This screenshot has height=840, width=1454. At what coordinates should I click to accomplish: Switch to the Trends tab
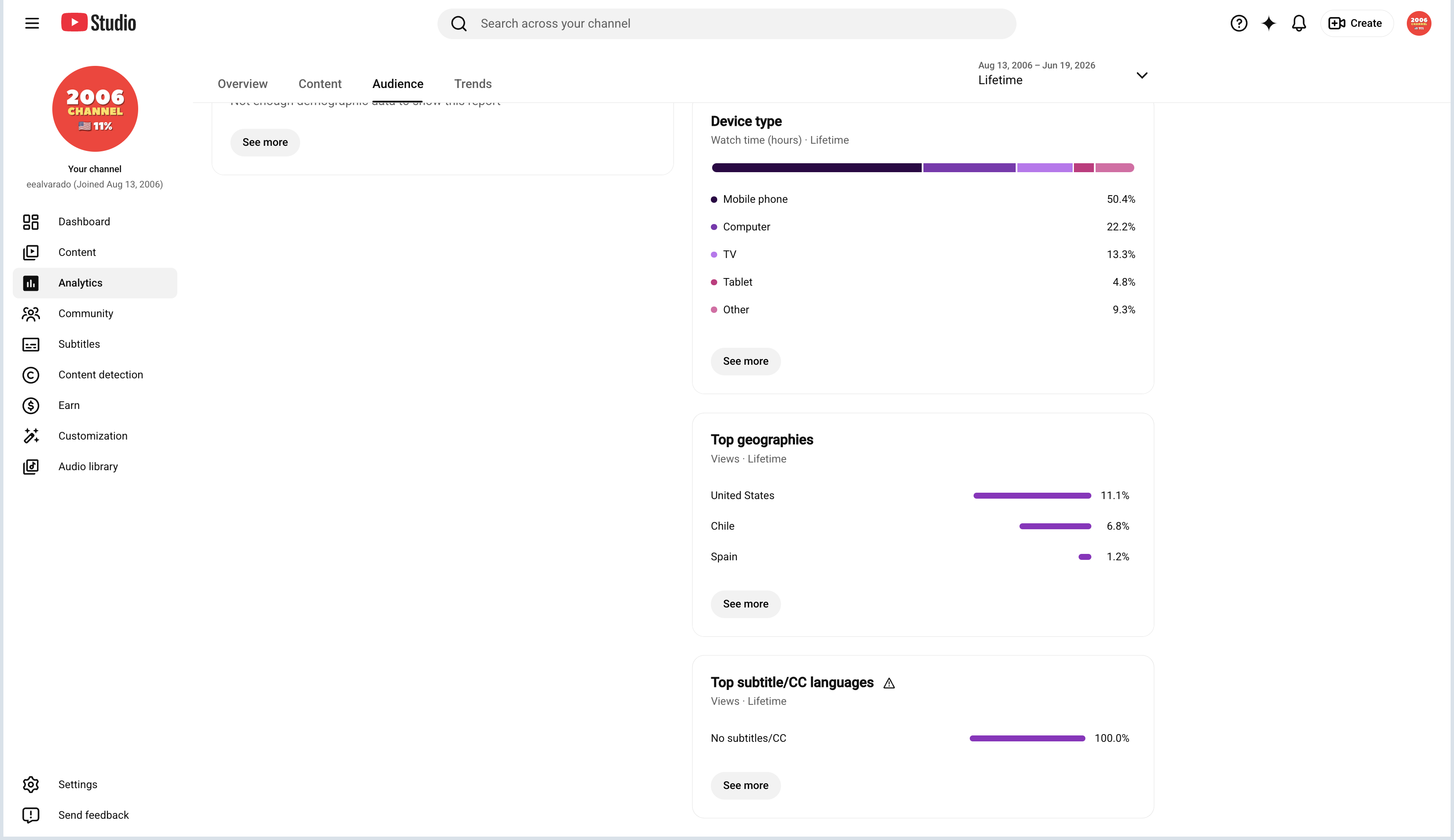click(473, 84)
